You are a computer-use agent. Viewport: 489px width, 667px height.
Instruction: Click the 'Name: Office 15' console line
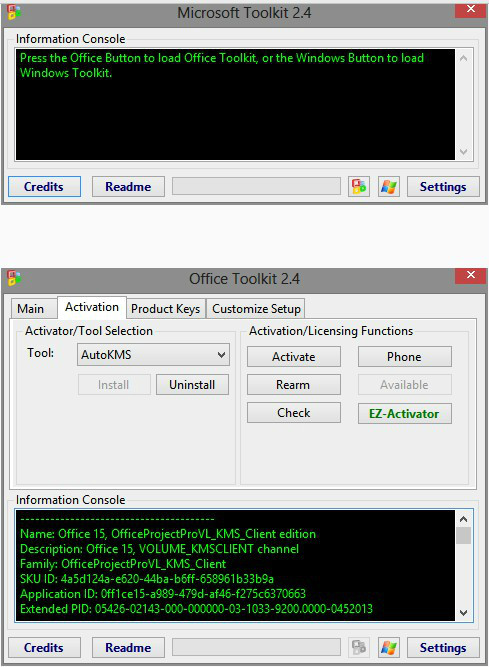pyautogui.click(x=168, y=534)
